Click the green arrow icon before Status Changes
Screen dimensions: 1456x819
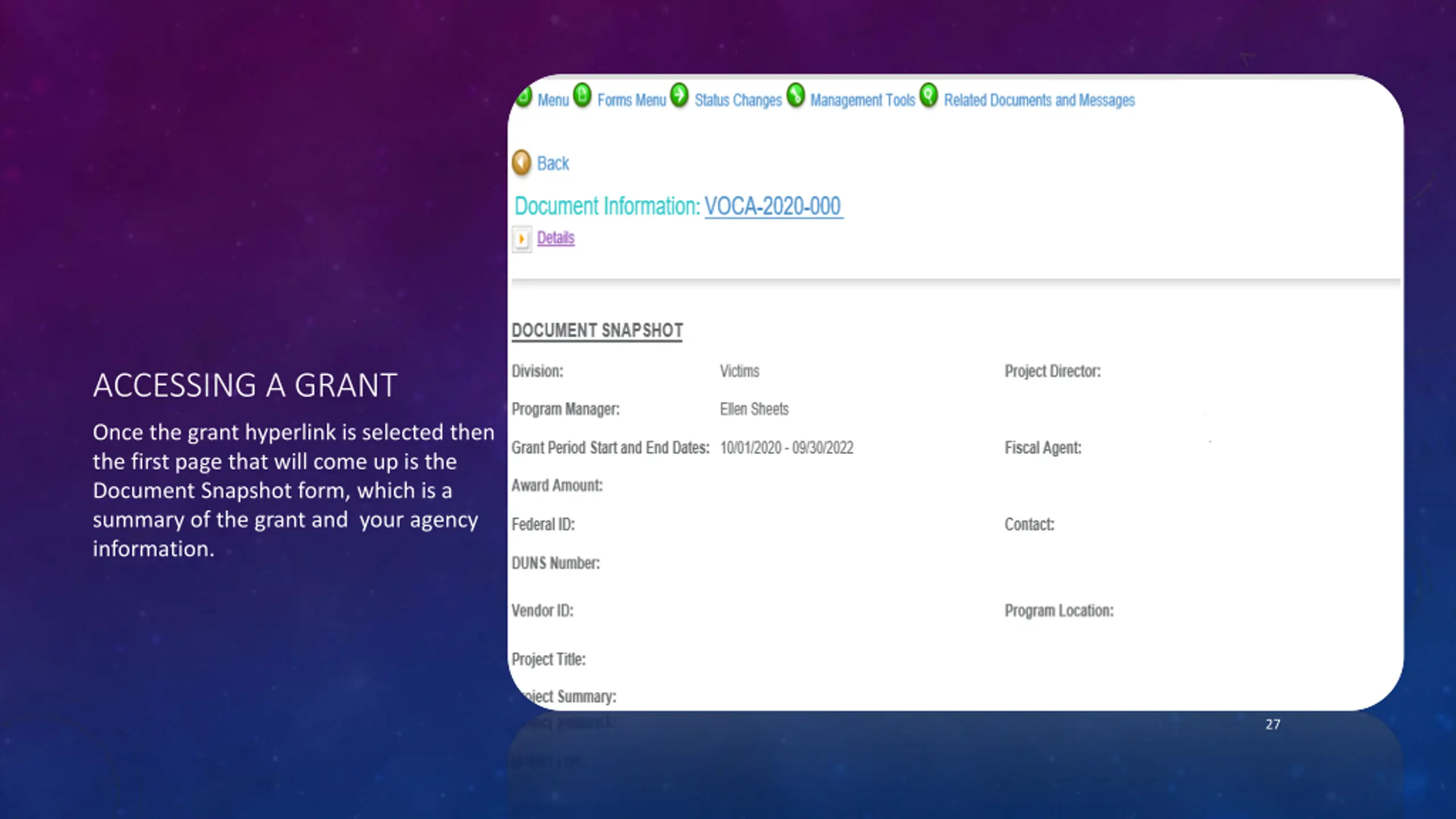tap(679, 96)
